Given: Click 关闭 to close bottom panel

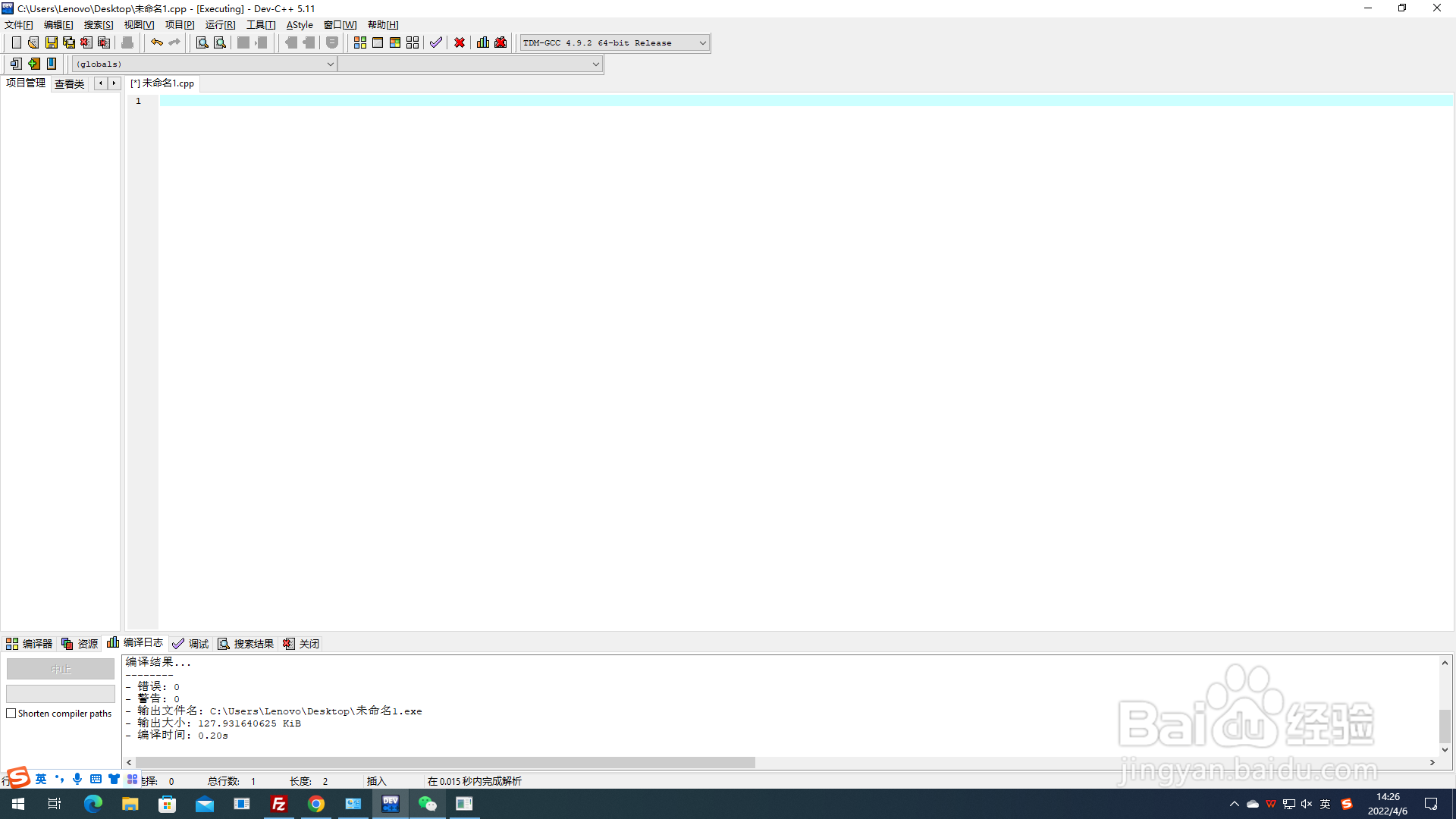Looking at the screenshot, I should (x=301, y=644).
